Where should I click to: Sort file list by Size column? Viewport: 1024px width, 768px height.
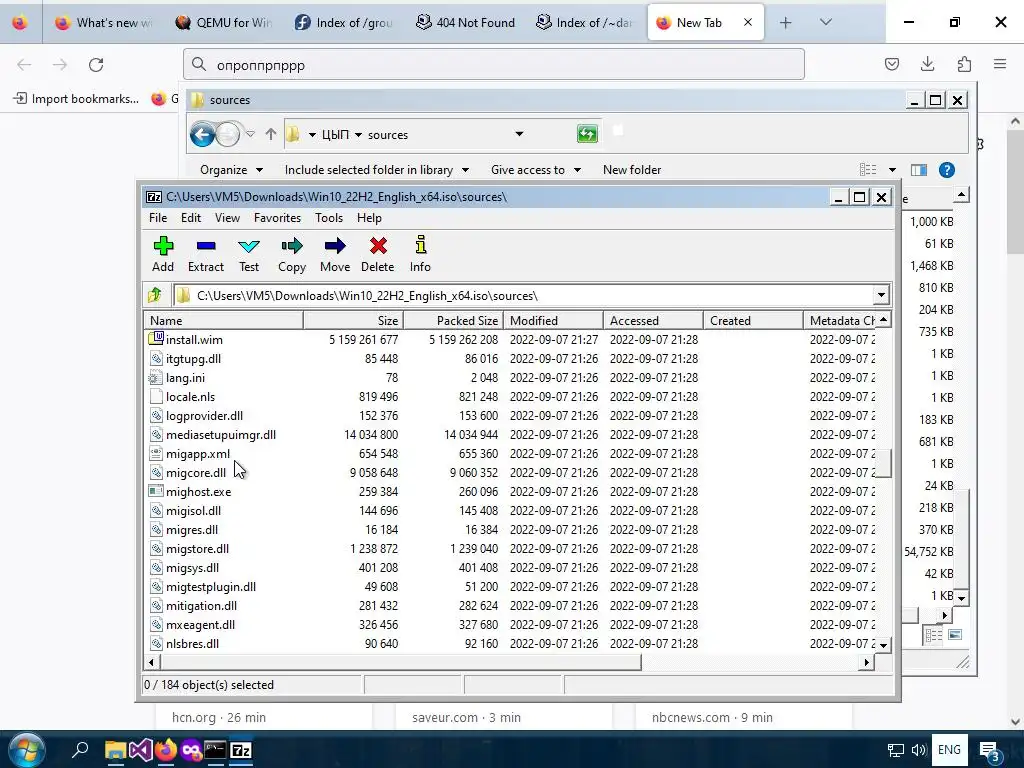tap(353, 320)
